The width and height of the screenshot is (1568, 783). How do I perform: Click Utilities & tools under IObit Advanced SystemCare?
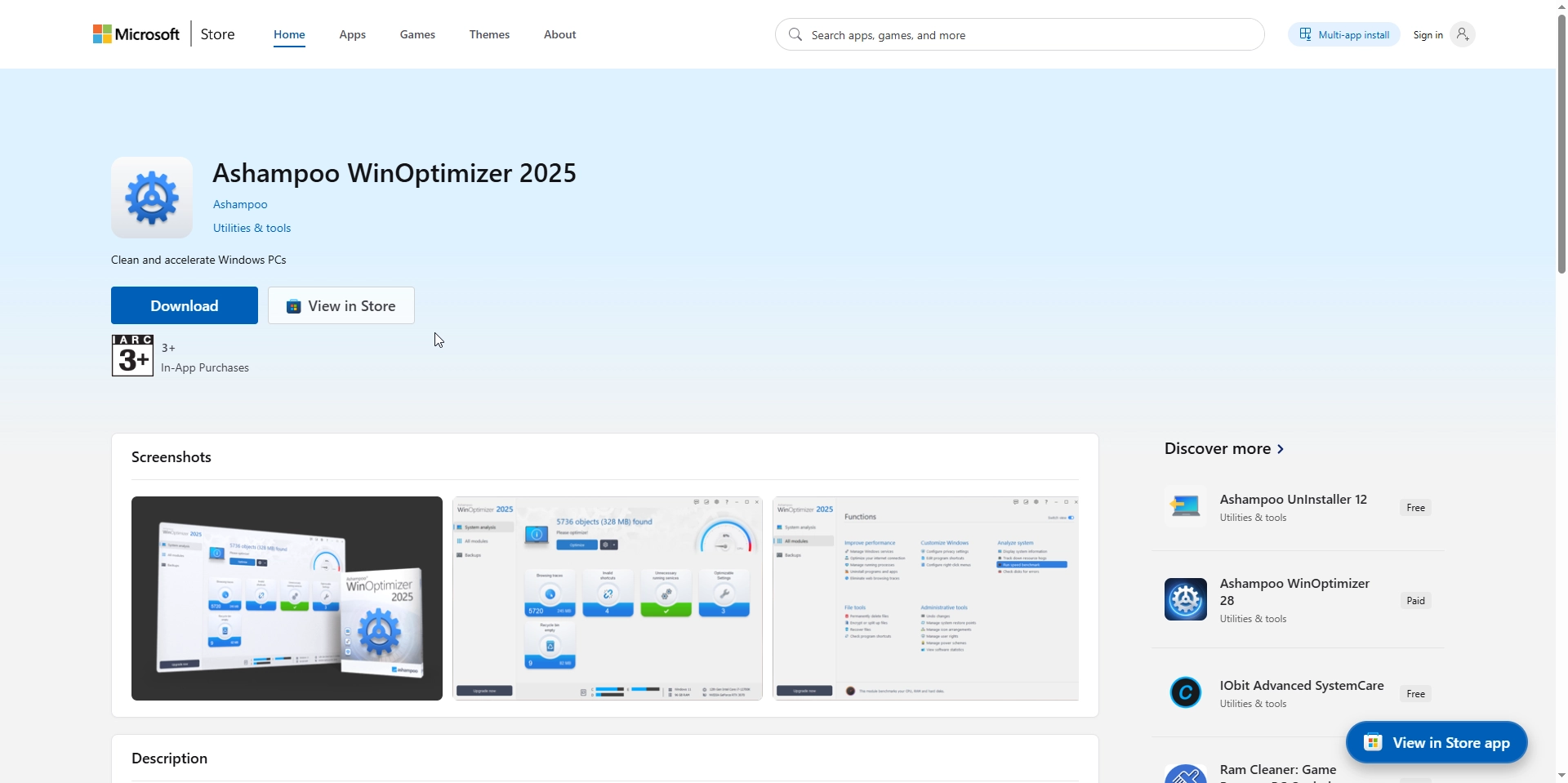[1254, 704]
